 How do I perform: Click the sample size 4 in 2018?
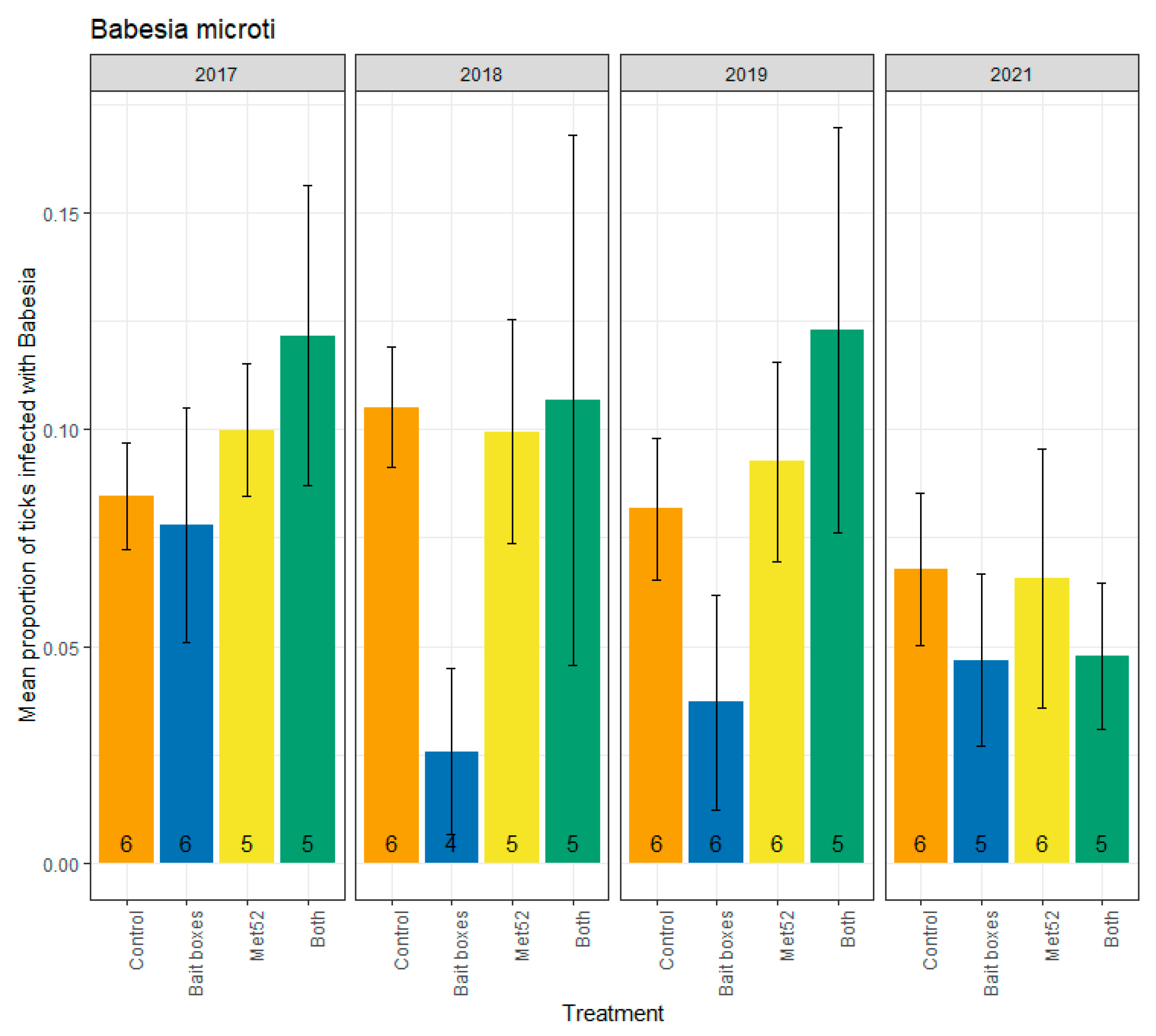pos(451,844)
